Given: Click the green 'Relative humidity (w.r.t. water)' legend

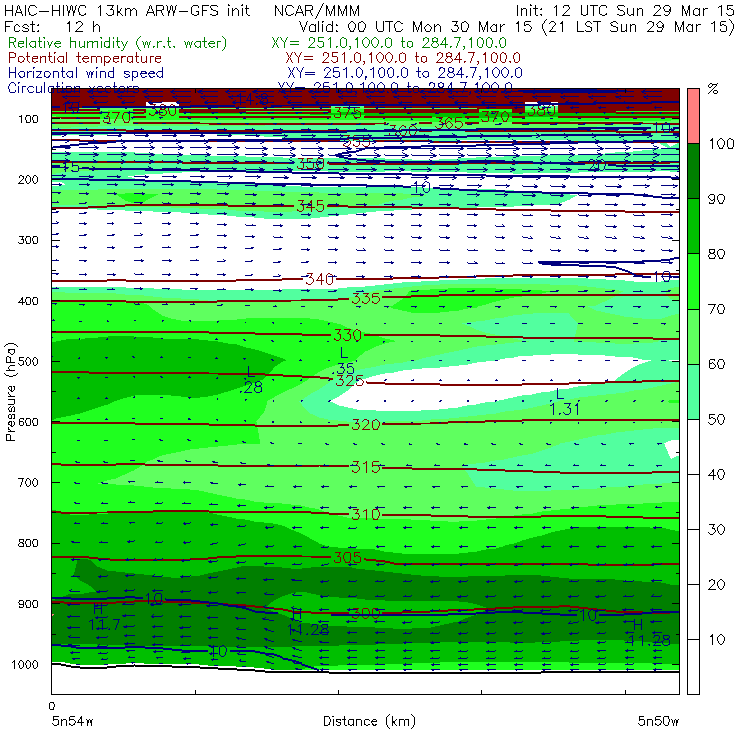Looking at the screenshot, I should (118, 43).
